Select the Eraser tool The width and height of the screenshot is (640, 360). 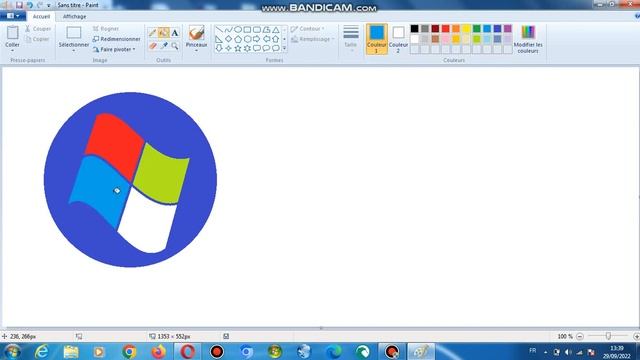(152, 45)
